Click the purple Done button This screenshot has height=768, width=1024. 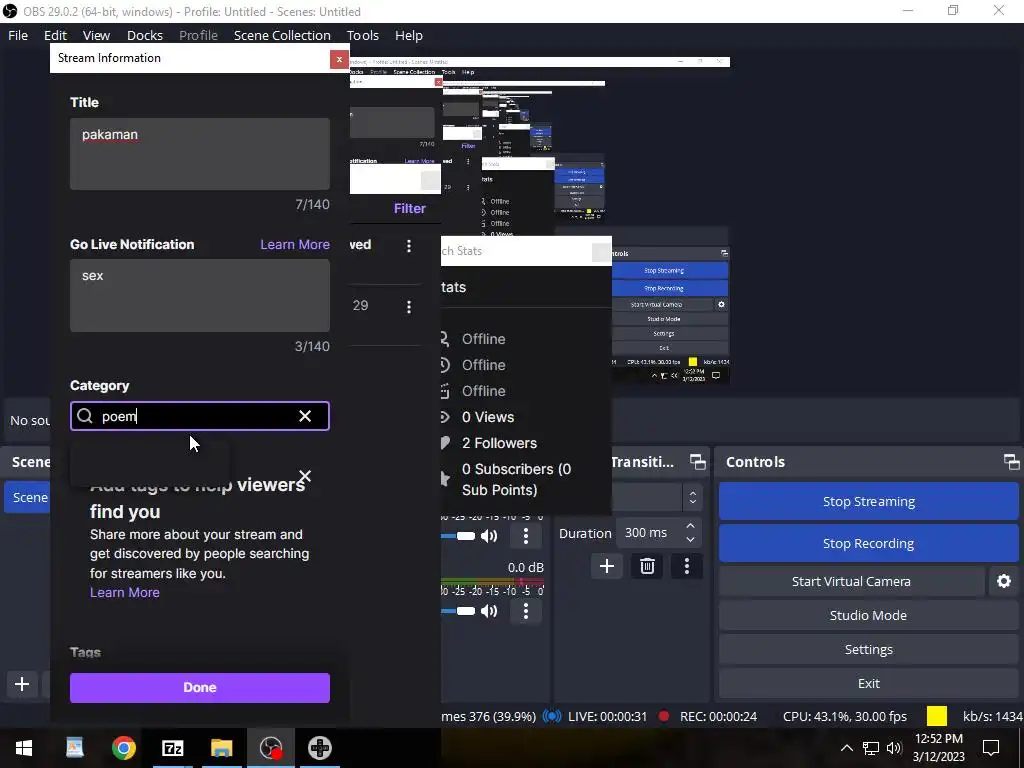coord(200,688)
